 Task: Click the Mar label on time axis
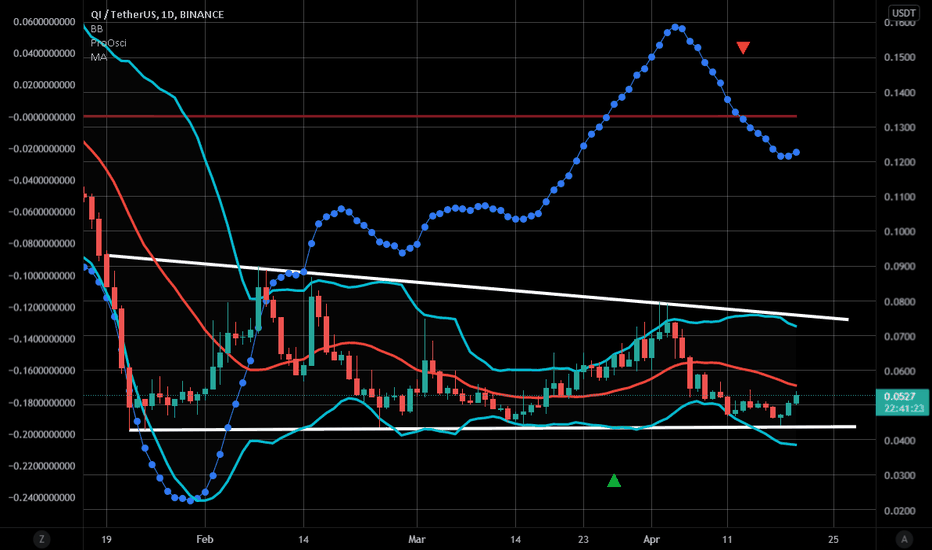tap(417, 539)
